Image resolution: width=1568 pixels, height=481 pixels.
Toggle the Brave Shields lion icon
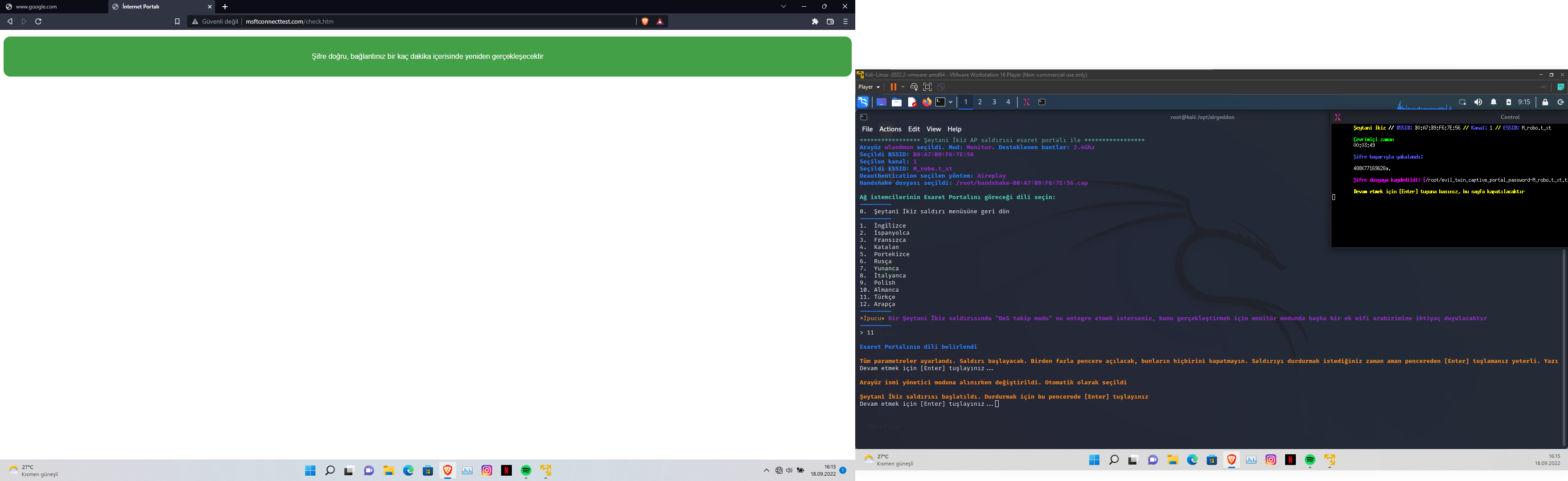tap(645, 21)
